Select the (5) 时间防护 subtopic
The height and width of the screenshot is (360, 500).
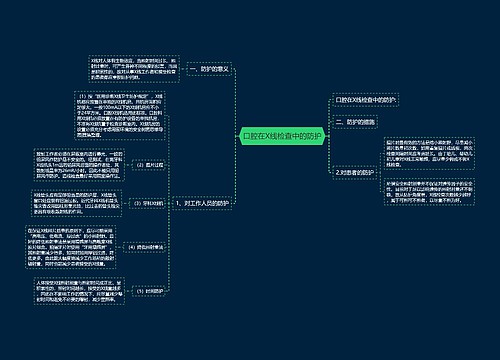pyautogui.click(x=149, y=291)
